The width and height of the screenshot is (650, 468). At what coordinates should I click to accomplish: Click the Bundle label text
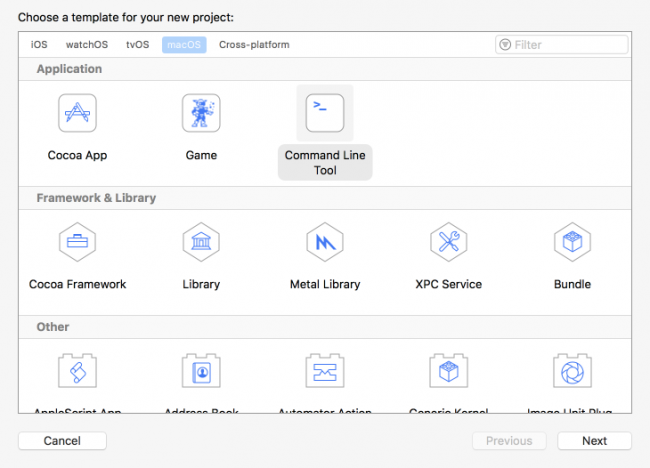(x=572, y=284)
